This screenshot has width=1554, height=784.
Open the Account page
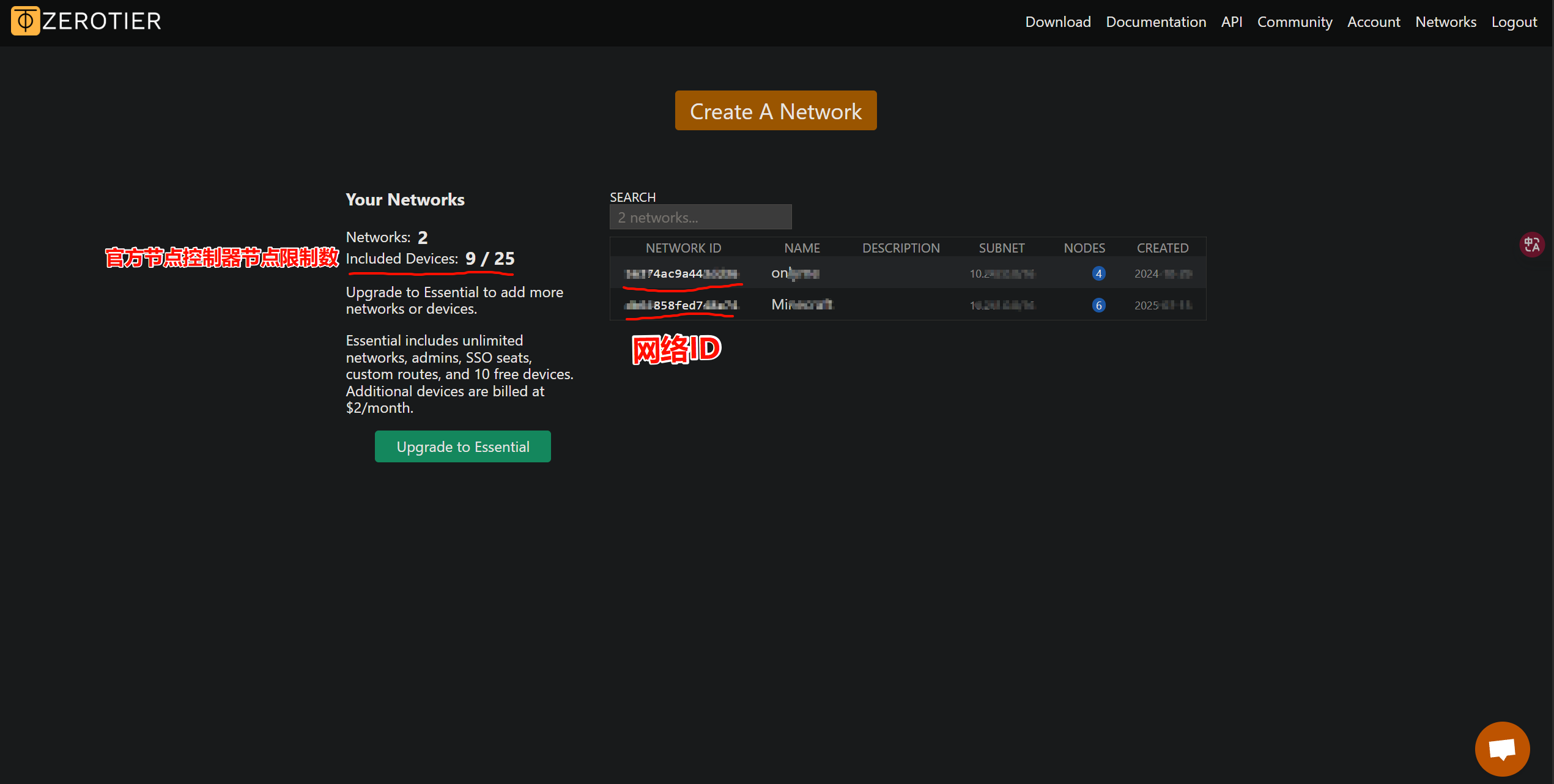point(1374,22)
